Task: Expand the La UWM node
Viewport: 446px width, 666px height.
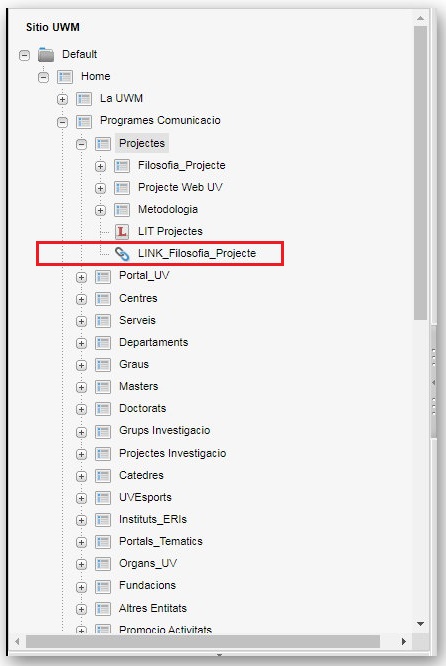Action: [62, 99]
